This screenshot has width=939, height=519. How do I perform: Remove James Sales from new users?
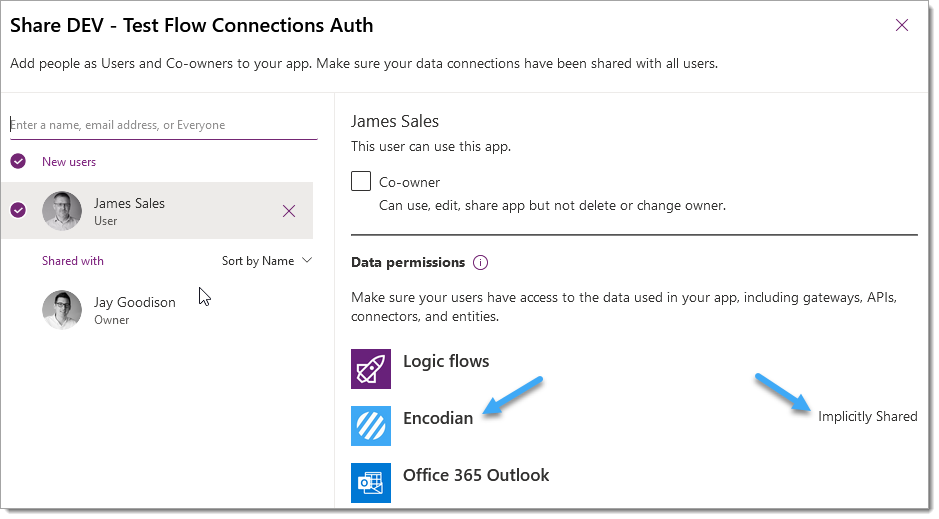coord(289,211)
